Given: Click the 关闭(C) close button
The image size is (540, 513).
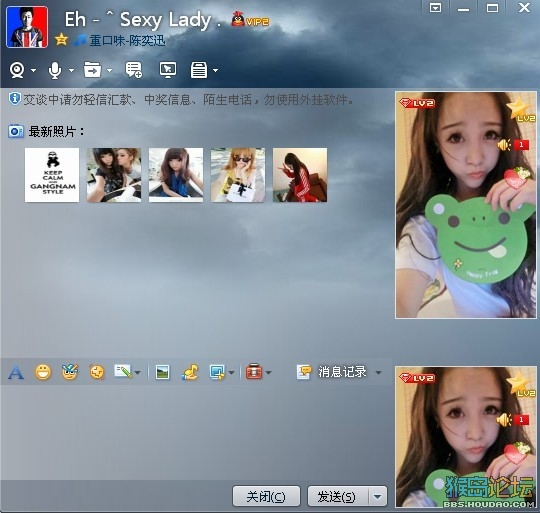Looking at the screenshot, I should (266, 496).
